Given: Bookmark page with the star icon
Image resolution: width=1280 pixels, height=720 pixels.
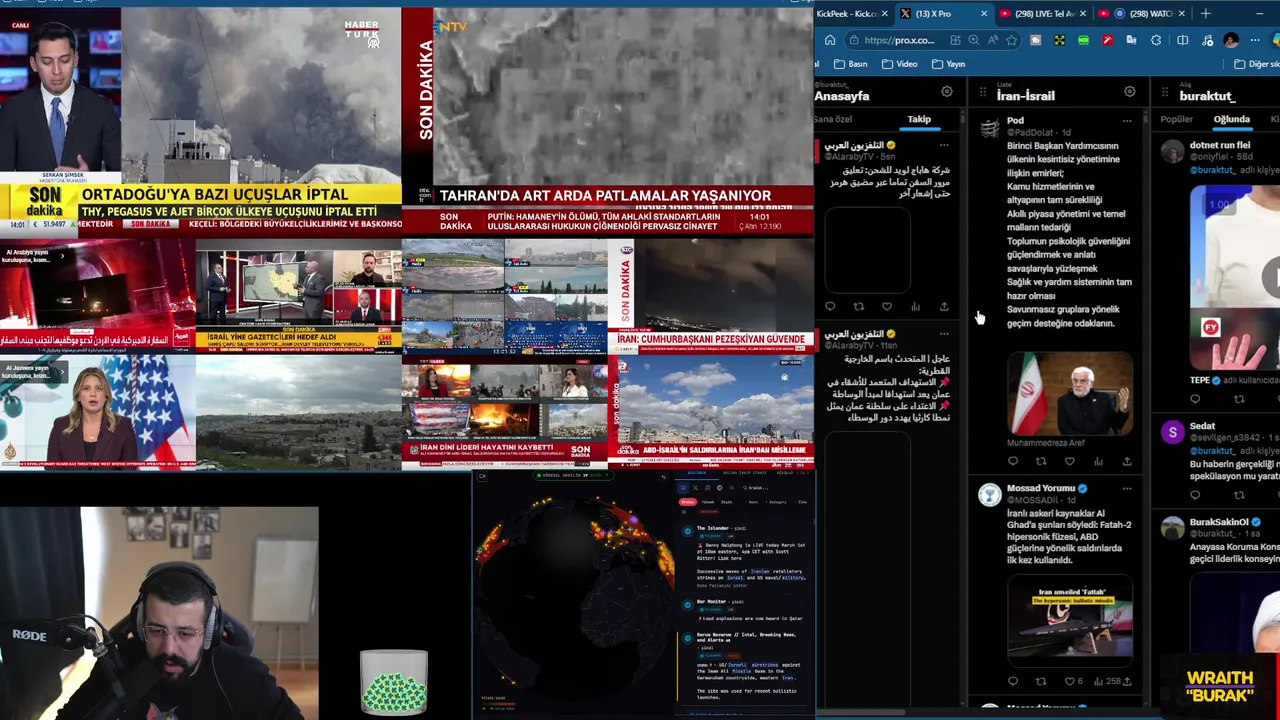Looking at the screenshot, I should tap(1011, 40).
